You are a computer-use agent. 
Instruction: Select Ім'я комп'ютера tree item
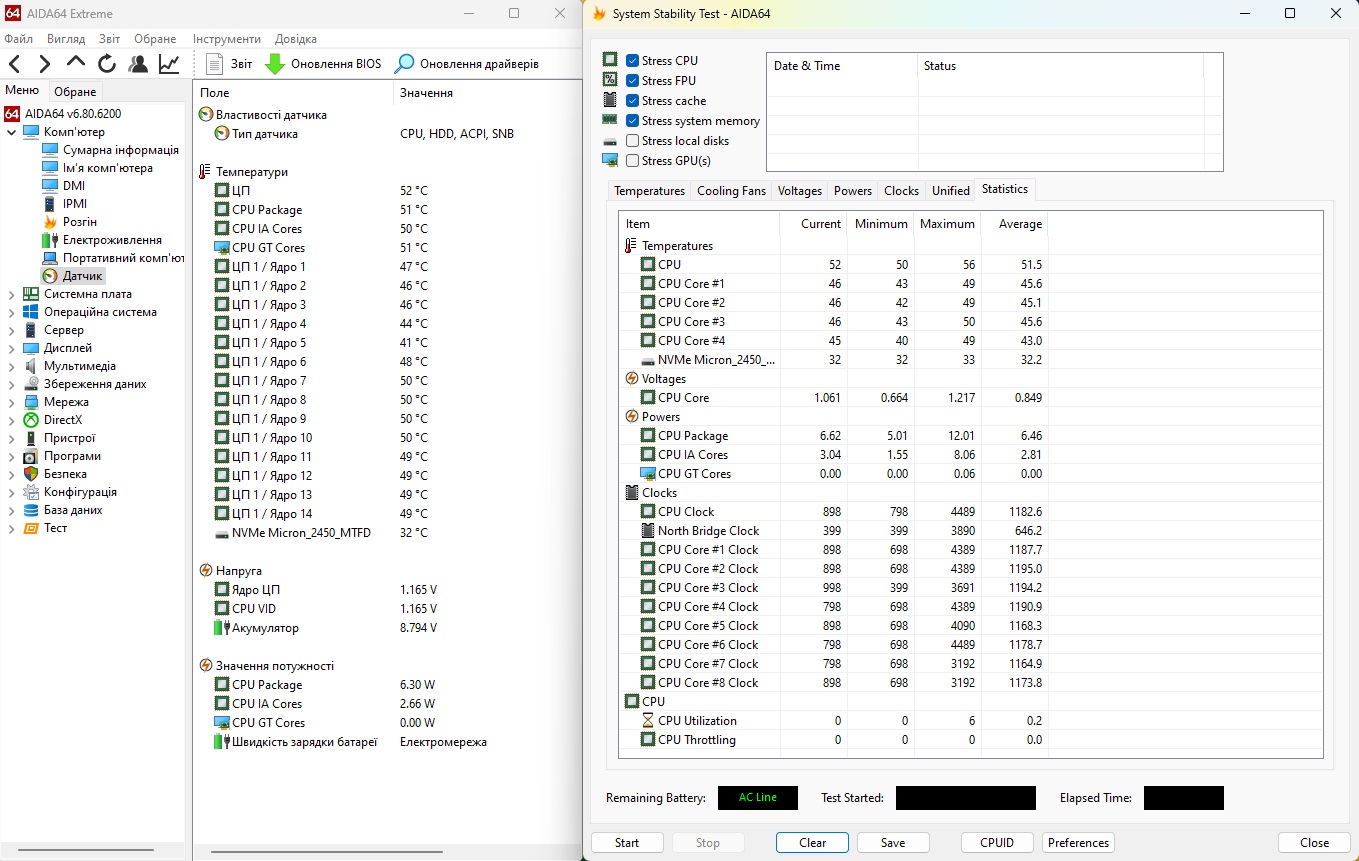coord(107,168)
